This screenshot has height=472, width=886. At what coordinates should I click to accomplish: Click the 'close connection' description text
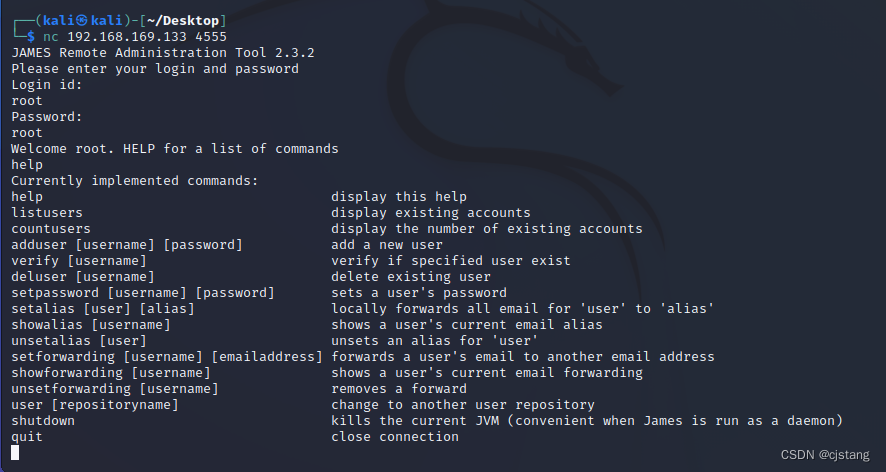tap(395, 437)
